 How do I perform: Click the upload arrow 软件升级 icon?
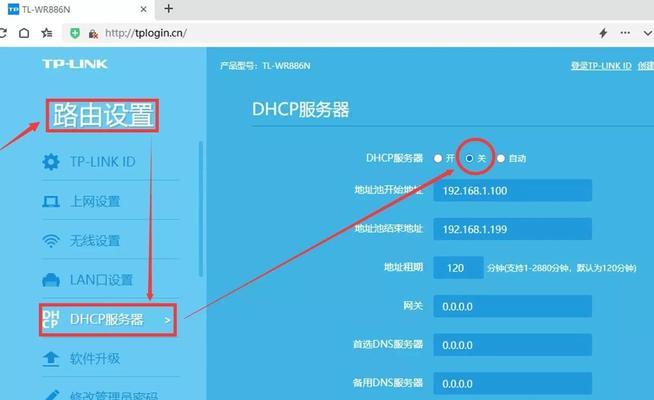51,359
